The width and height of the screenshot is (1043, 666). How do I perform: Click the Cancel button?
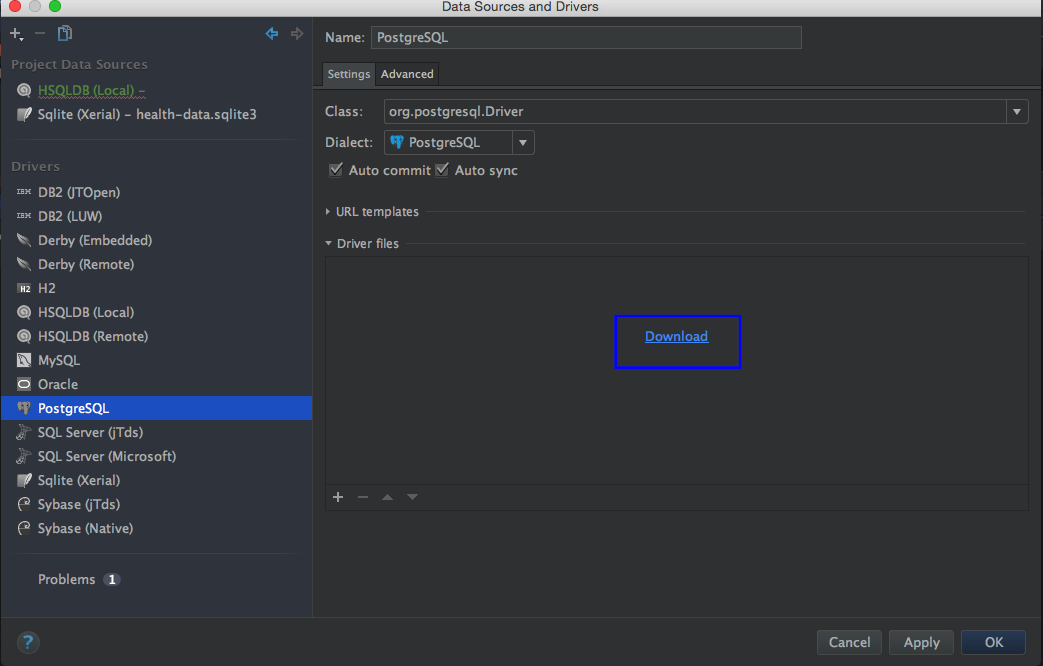click(849, 642)
